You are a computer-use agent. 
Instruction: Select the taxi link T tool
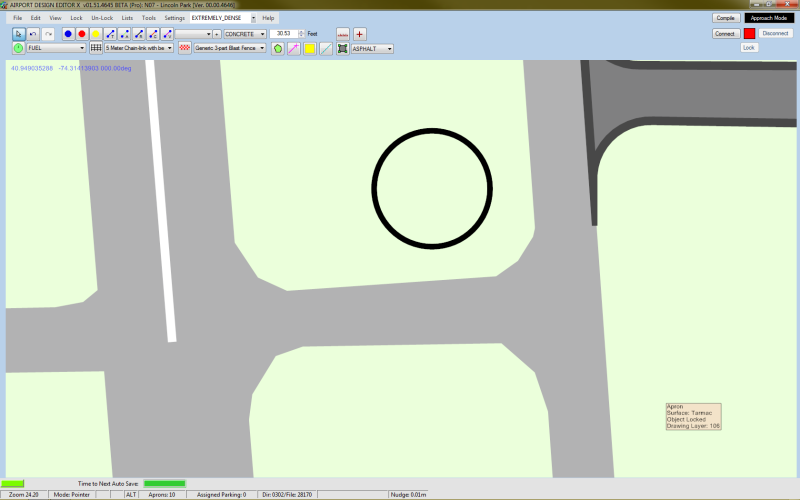click(110, 34)
